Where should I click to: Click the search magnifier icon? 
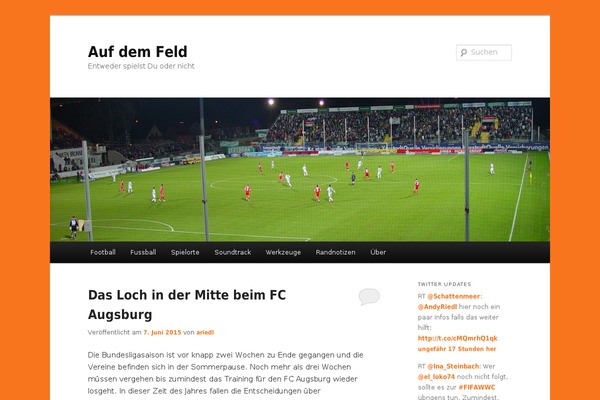point(464,52)
